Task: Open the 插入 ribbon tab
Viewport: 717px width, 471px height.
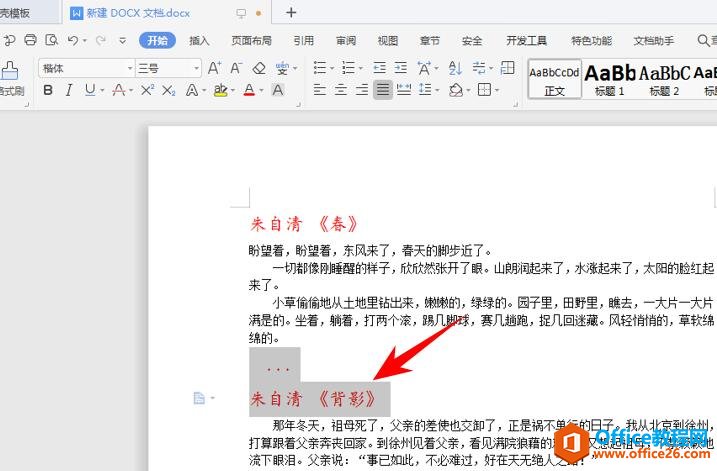Action: [199, 41]
